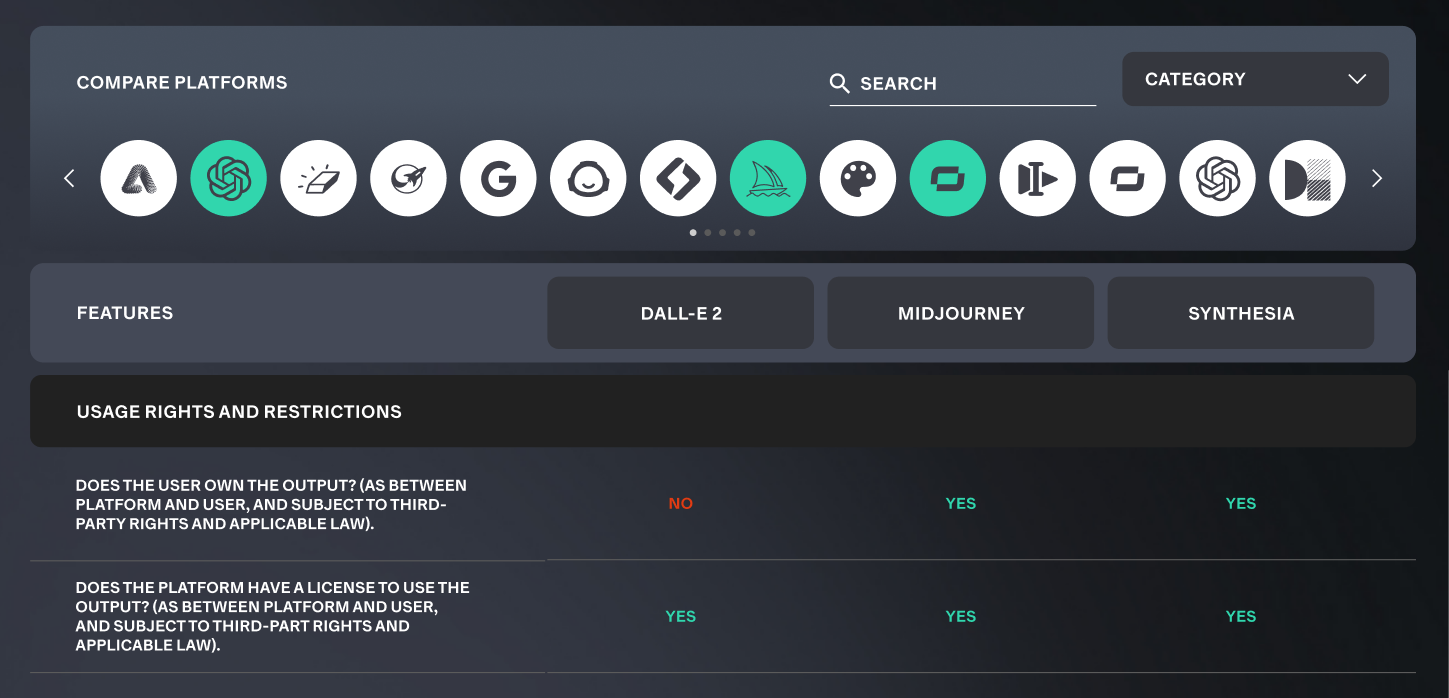Click the Features label
The width and height of the screenshot is (1449, 698).
125,313
